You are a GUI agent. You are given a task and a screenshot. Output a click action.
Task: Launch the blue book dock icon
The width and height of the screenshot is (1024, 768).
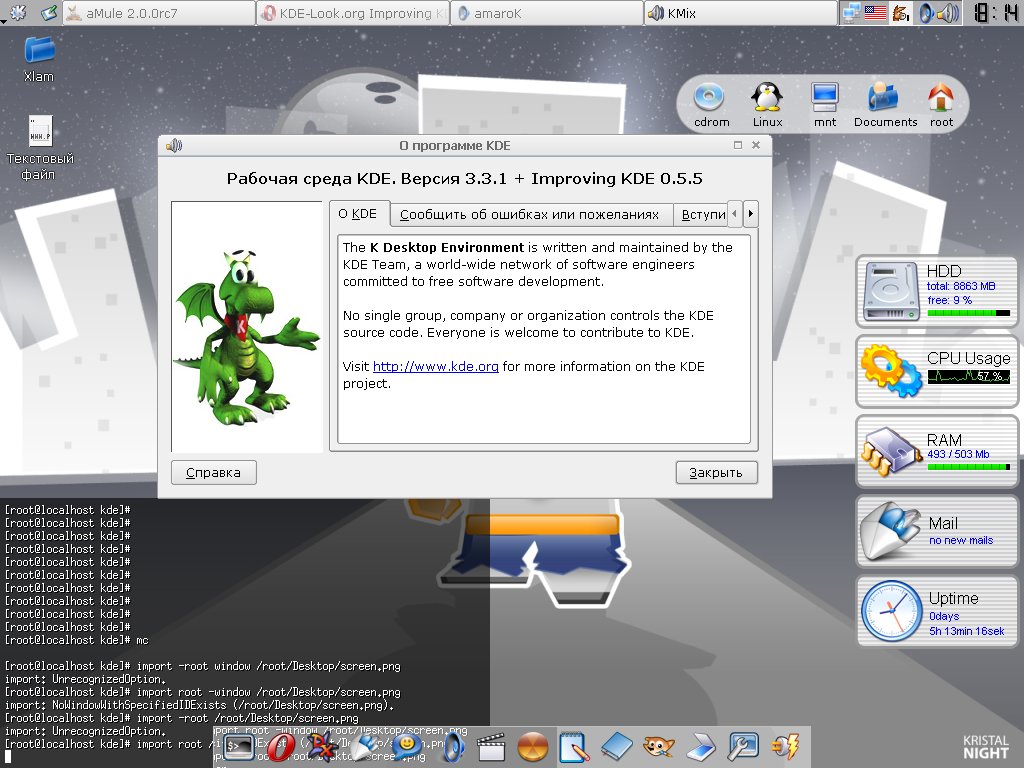coord(616,746)
